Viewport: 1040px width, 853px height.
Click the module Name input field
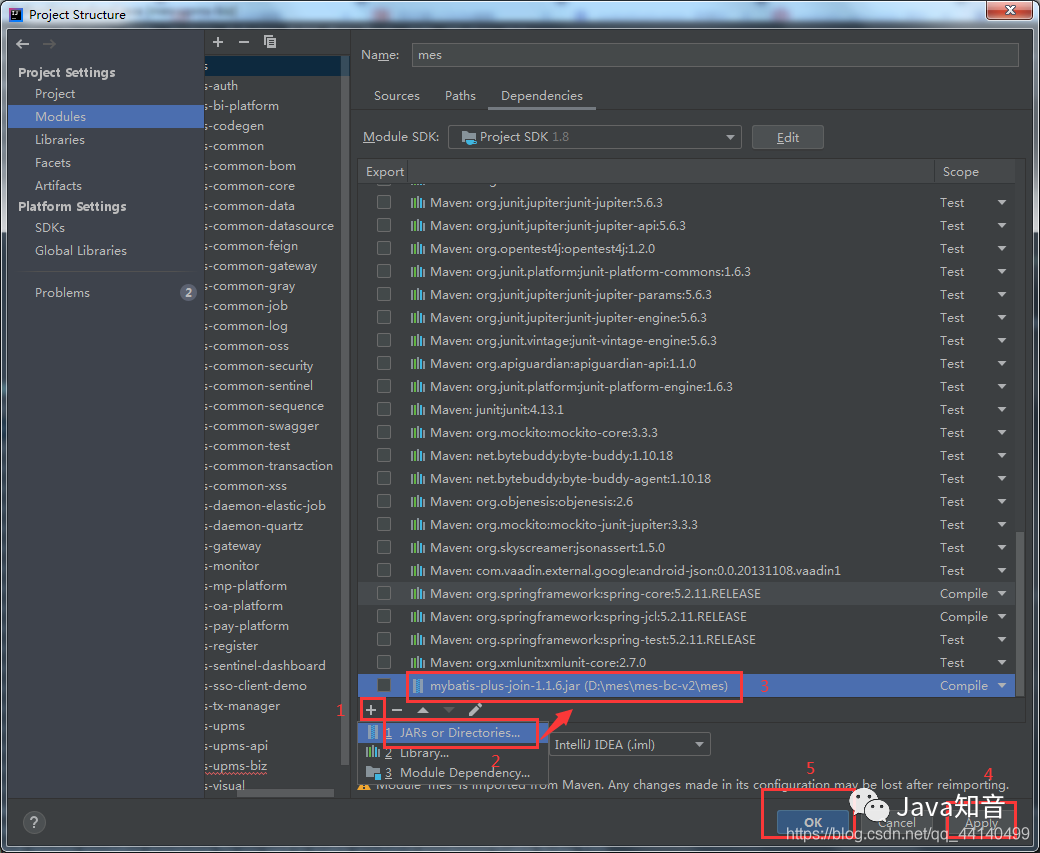(x=715, y=55)
